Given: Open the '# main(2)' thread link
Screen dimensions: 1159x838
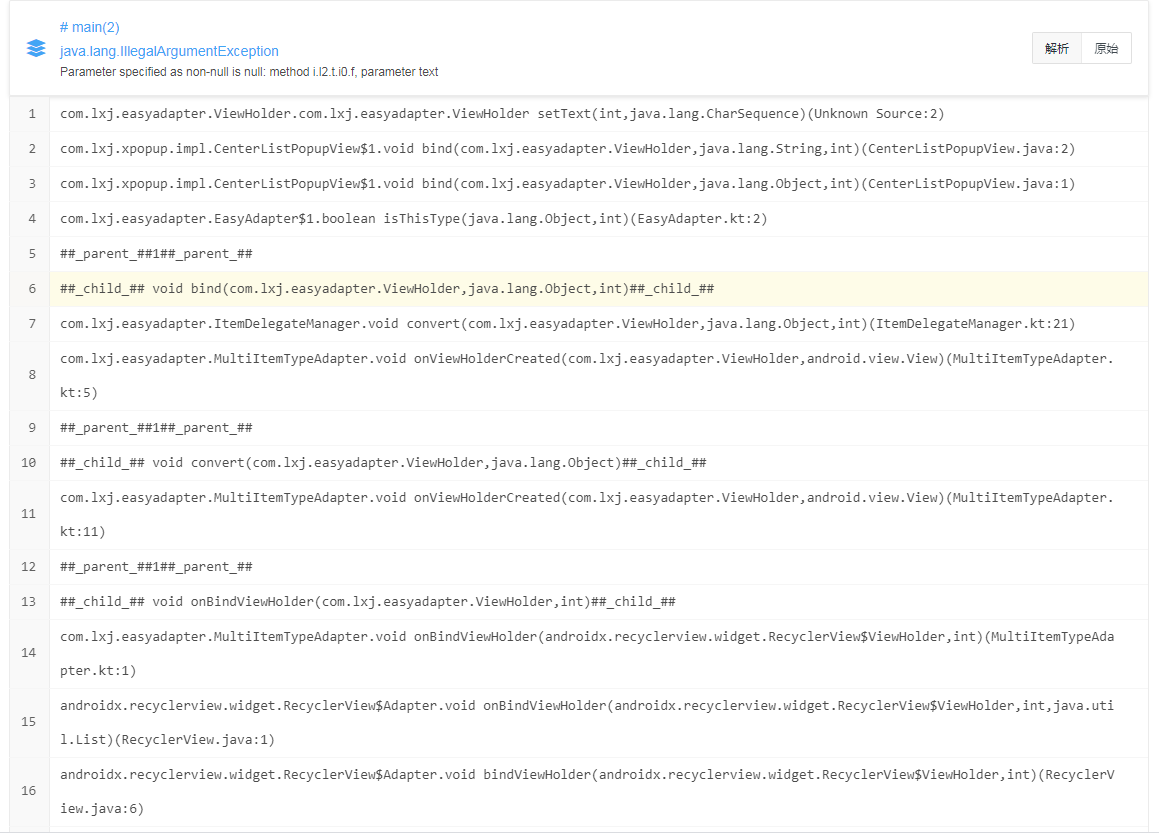Looking at the screenshot, I should click(90, 27).
